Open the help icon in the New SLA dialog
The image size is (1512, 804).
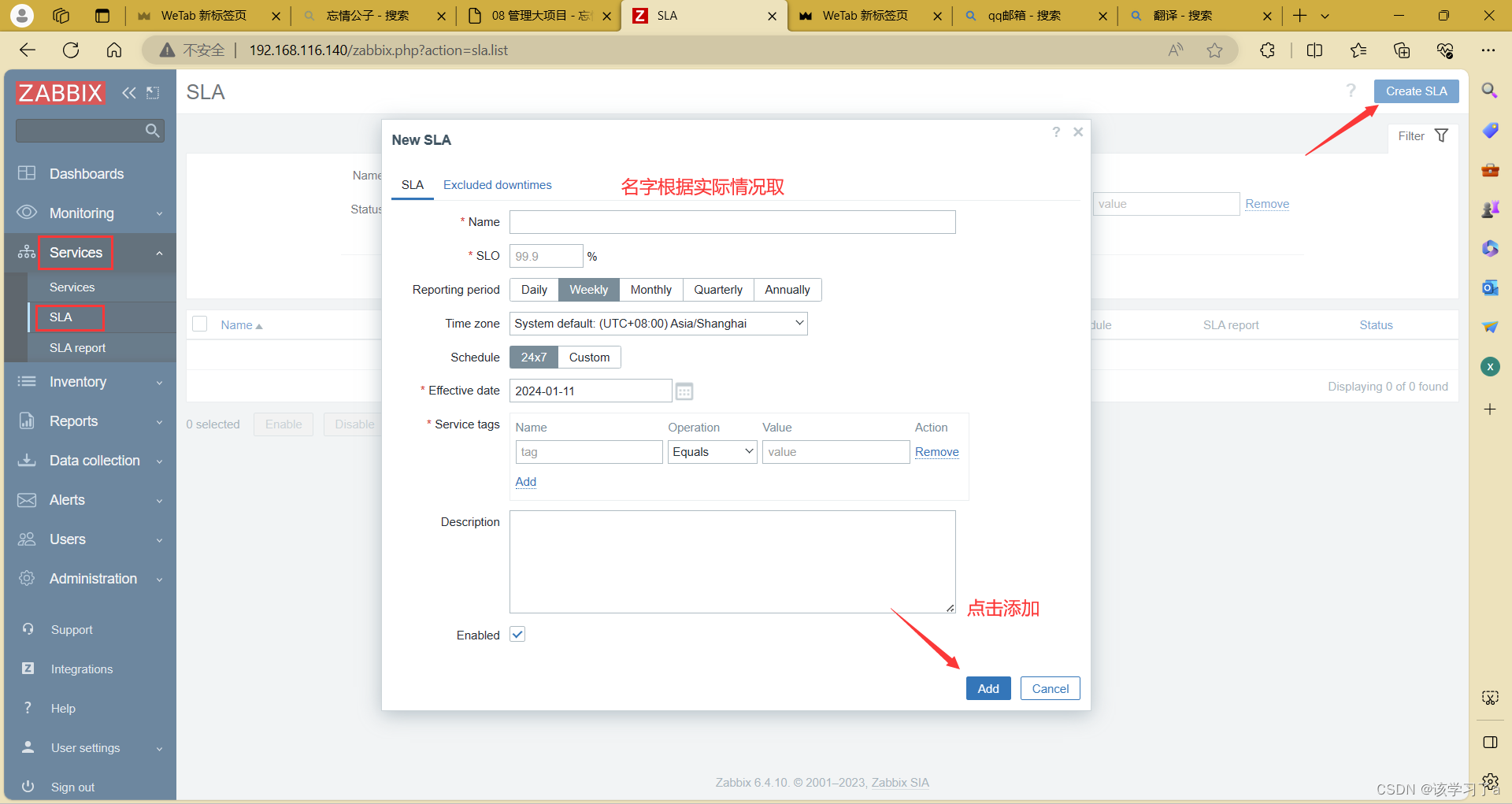(x=1056, y=132)
